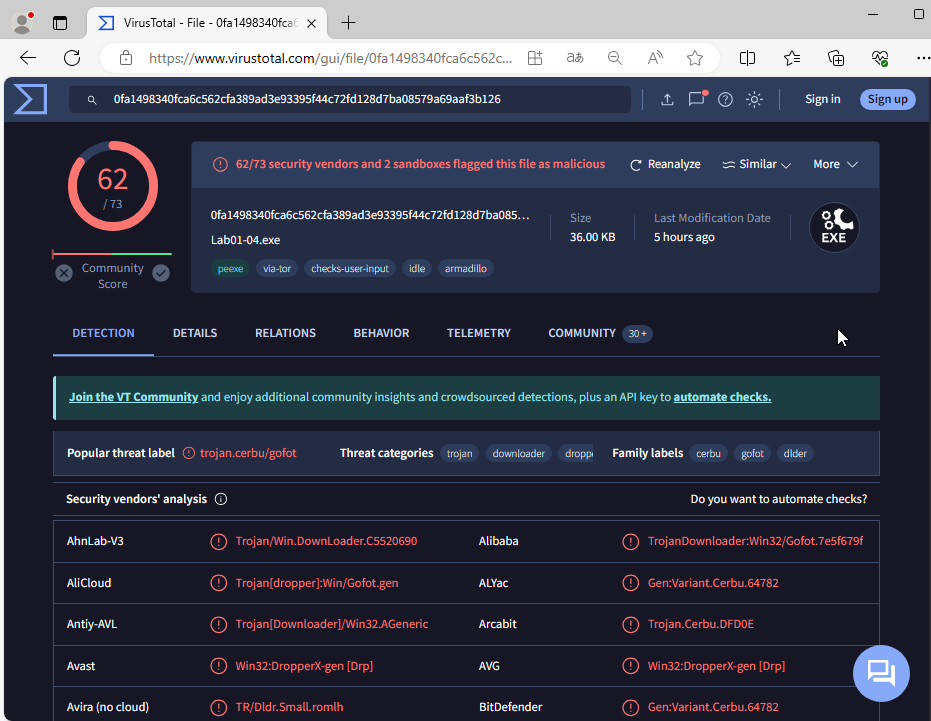Open the floating chat widget button

(x=881, y=673)
